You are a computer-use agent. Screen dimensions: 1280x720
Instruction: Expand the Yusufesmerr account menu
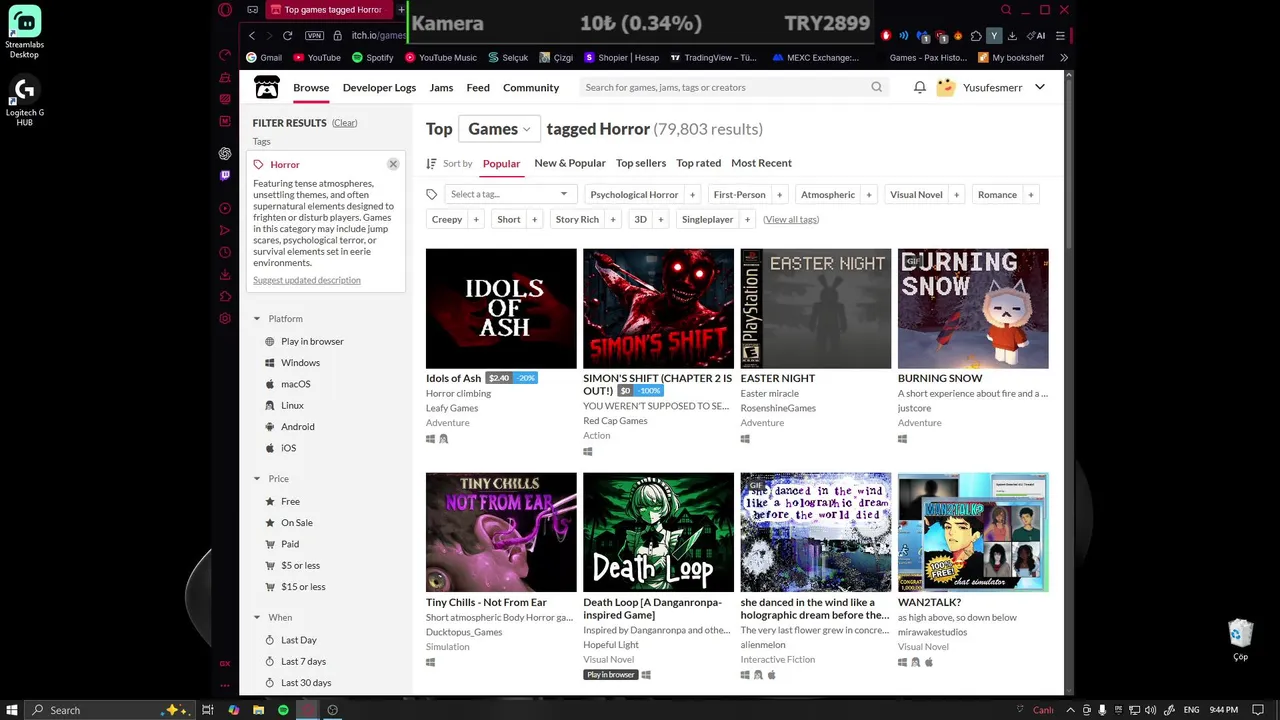[x=1040, y=87]
